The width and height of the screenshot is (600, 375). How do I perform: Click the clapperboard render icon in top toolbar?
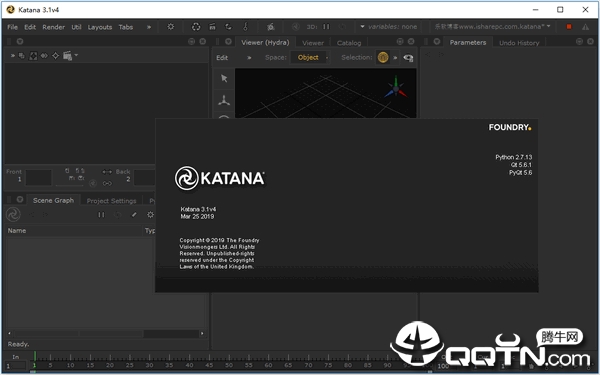(212, 26)
